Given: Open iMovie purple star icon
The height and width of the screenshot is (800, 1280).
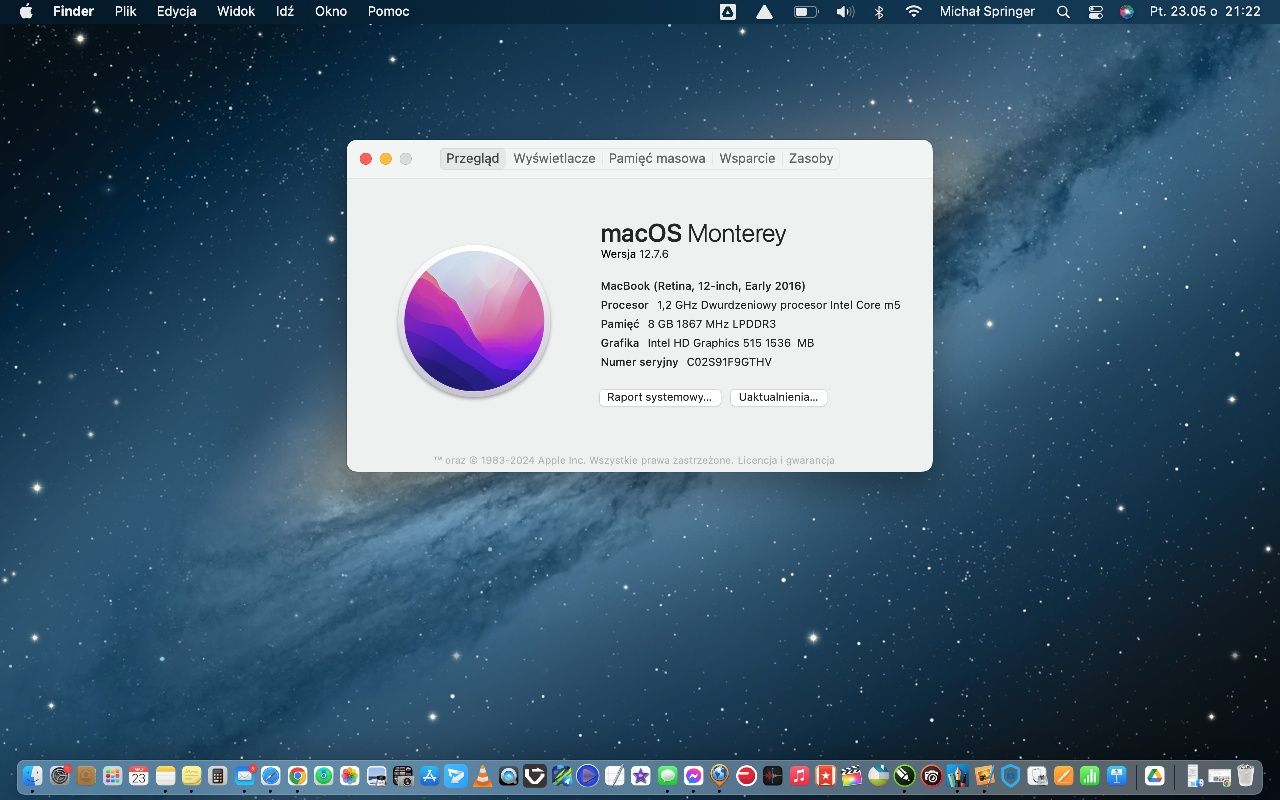Looking at the screenshot, I should click(641, 775).
